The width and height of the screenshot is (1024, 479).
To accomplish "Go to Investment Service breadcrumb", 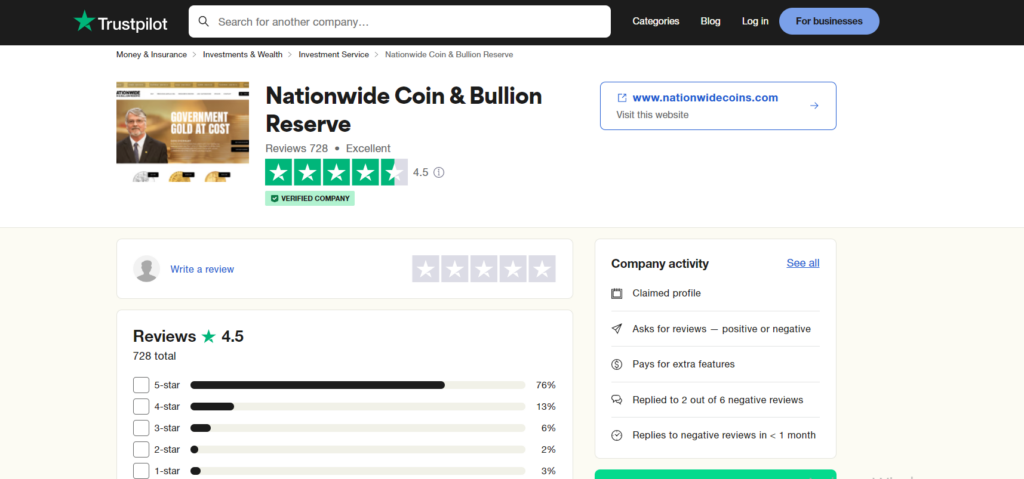I will 334,55.
